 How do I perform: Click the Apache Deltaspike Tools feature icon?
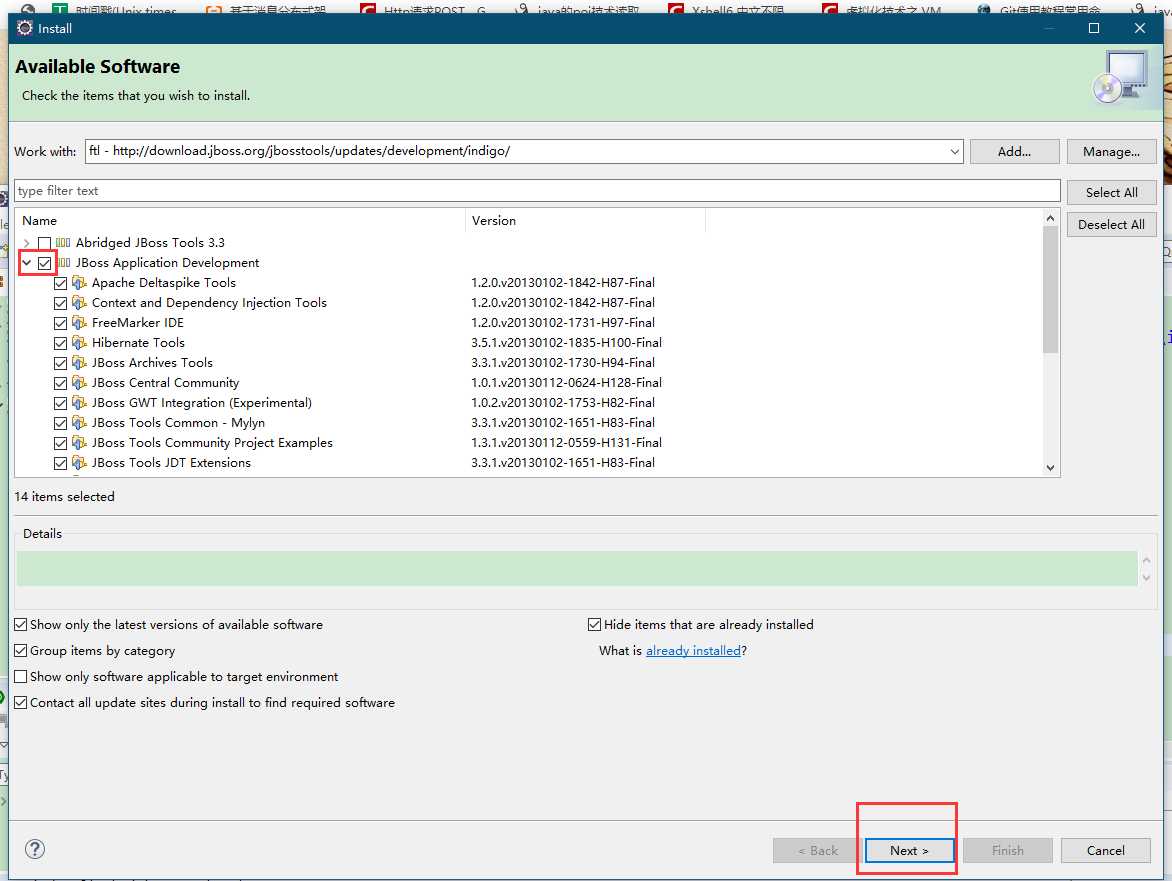click(x=79, y=282)
